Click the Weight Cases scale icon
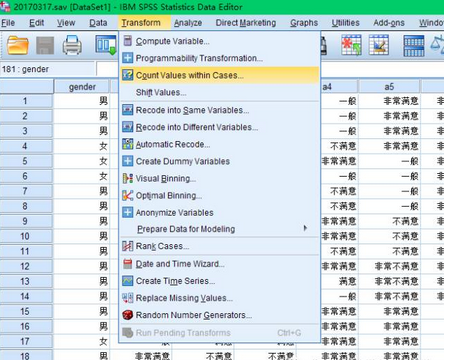 (437, 45)
